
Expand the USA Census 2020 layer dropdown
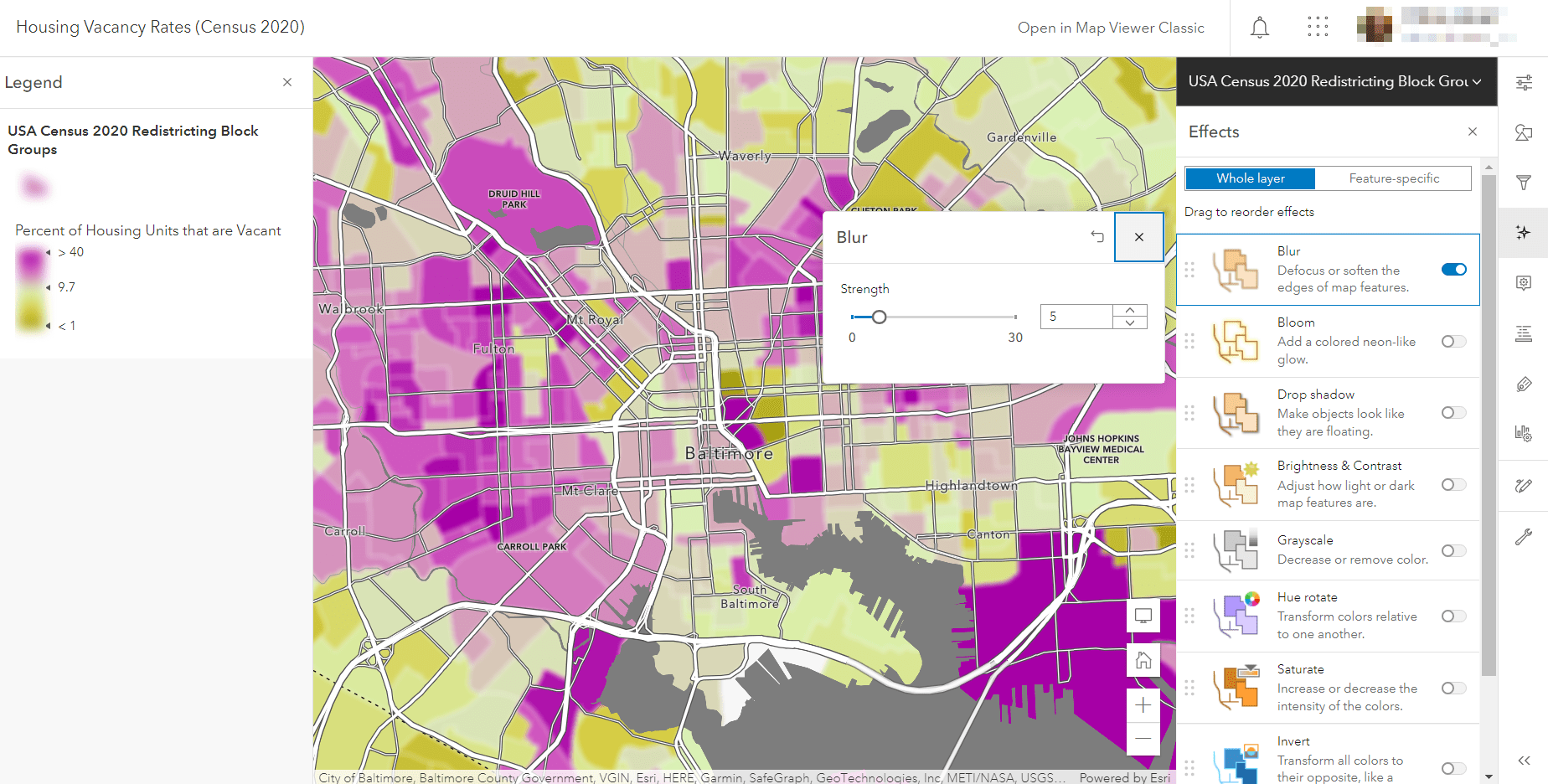[x=1477, y=81]
